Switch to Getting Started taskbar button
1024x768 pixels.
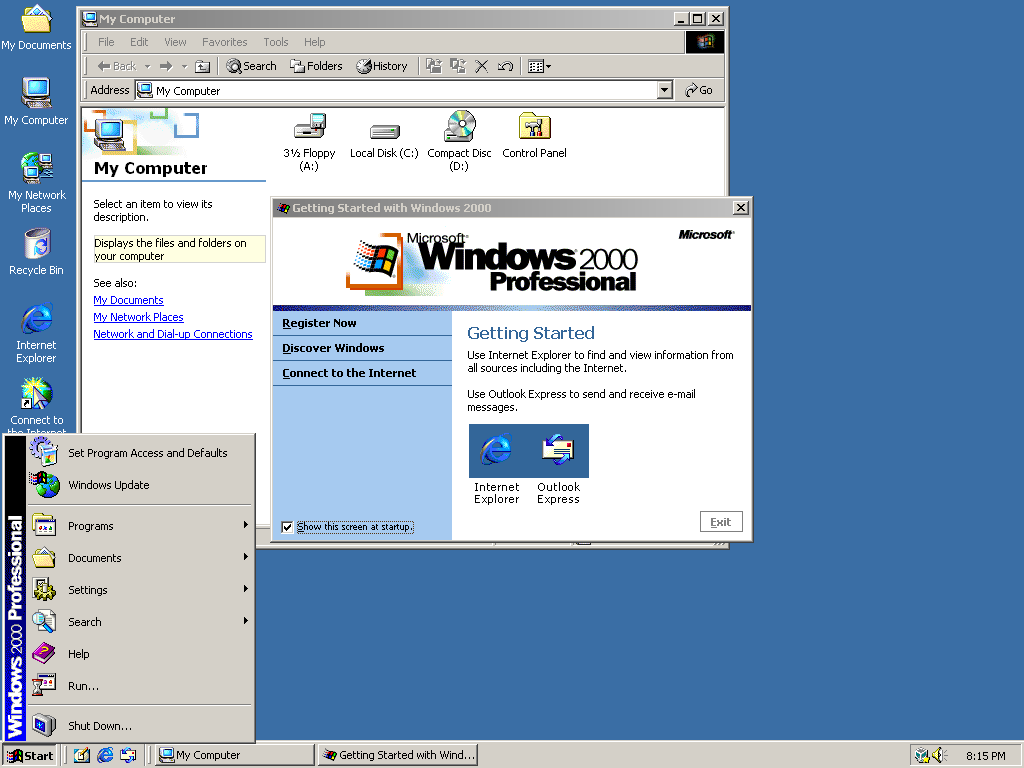coord(398,756)
